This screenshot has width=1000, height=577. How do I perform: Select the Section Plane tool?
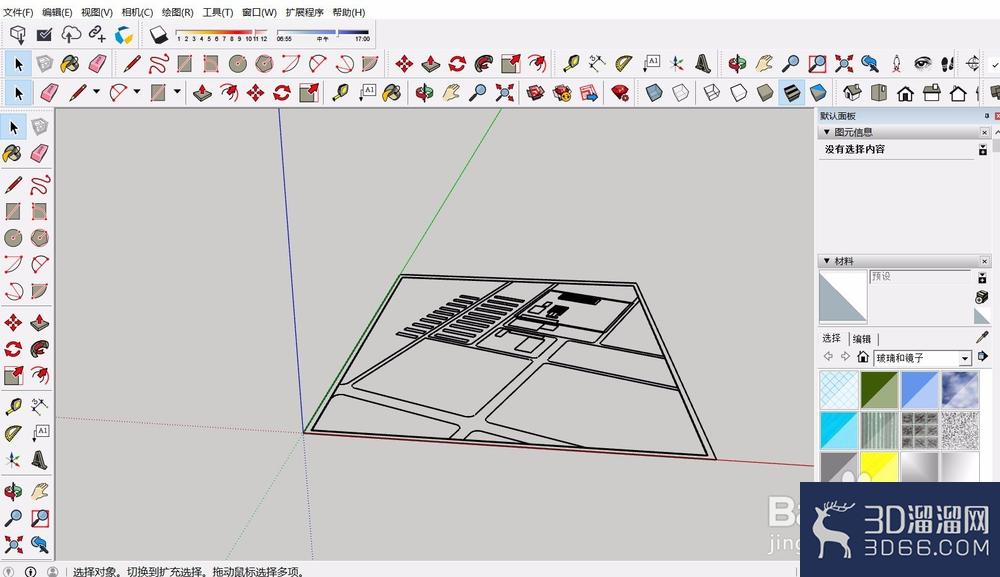[973, 63]
